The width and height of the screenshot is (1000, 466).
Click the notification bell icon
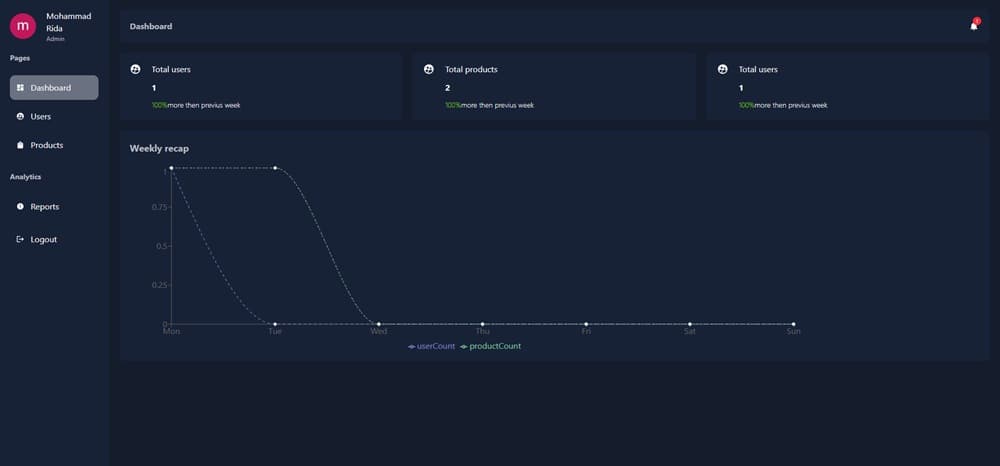973,26
